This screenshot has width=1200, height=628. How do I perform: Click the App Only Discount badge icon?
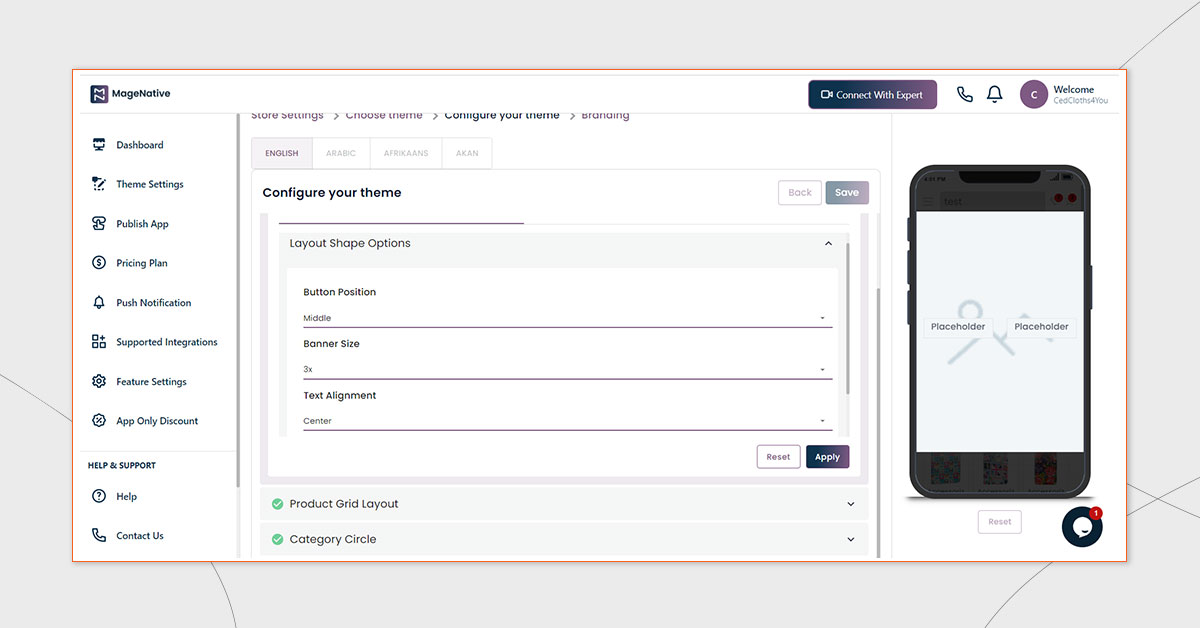(x=99, y=421)
